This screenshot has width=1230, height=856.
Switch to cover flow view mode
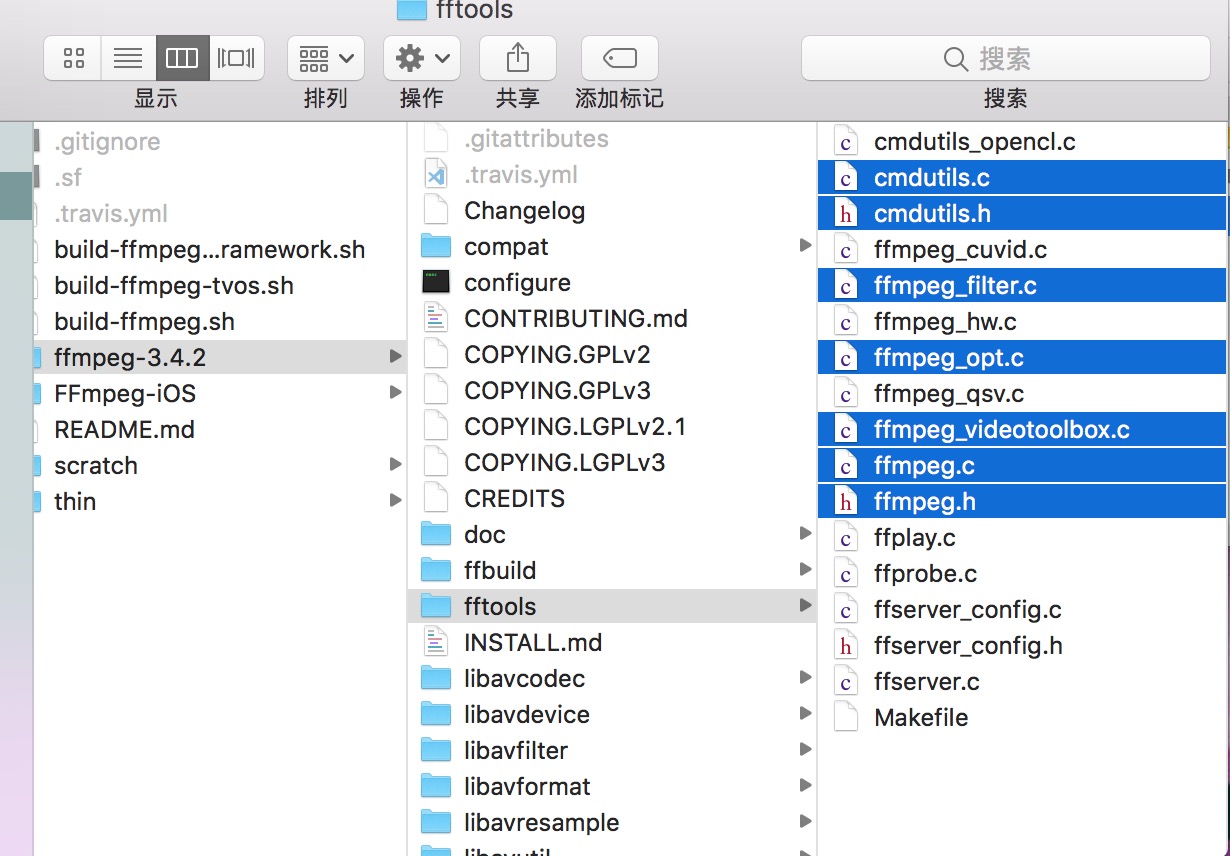237,58
